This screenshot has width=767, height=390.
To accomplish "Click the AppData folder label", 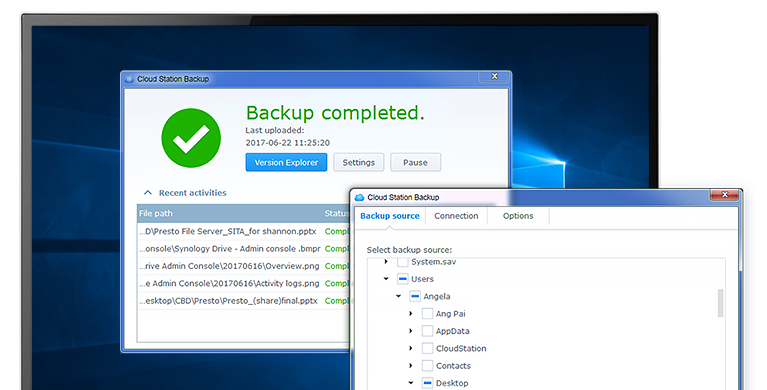I will [452, 331].
